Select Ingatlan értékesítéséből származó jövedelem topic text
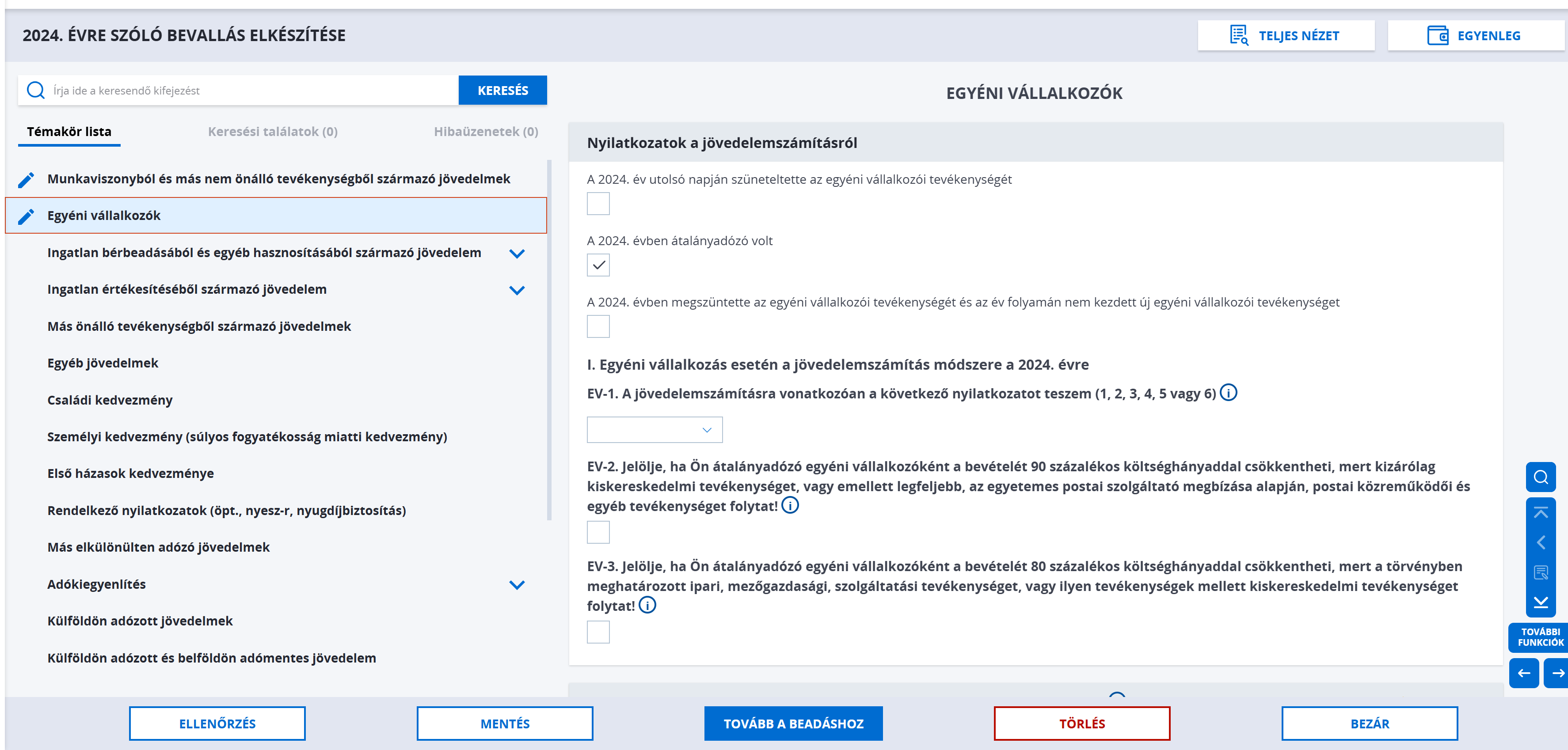The height and width of the screenshot is (750, 1568). coord(187,289)
